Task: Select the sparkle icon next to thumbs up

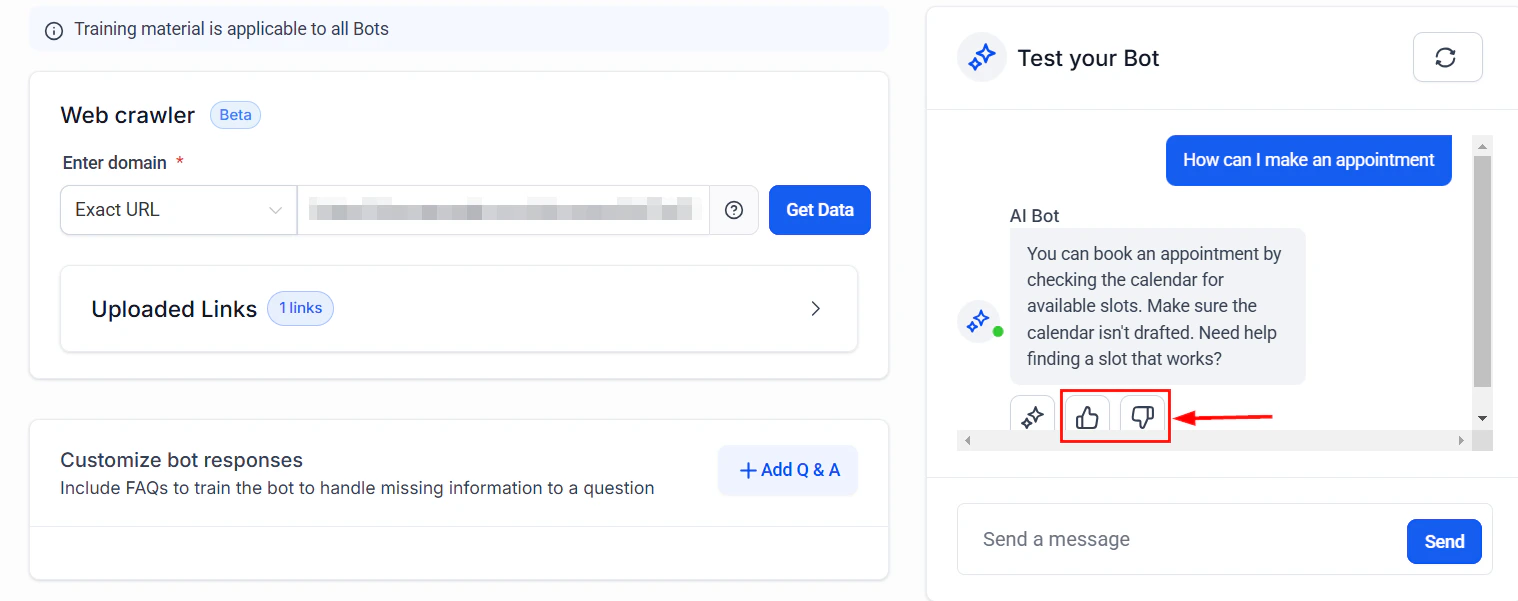Action: click(x=1032, y=417)
